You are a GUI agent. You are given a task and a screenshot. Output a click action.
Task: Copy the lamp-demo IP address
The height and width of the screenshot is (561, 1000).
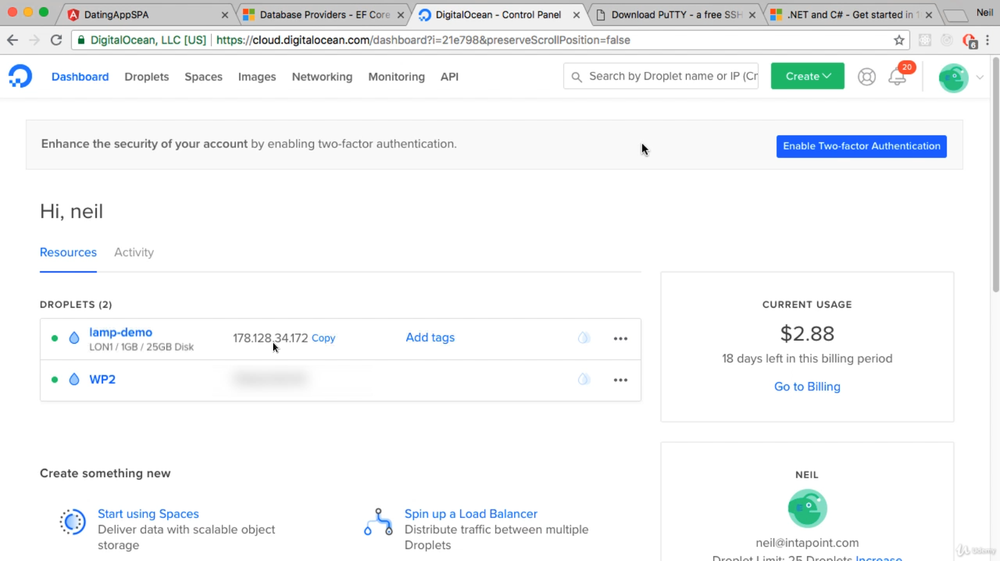pyautogui.click(x=323, y=338)
